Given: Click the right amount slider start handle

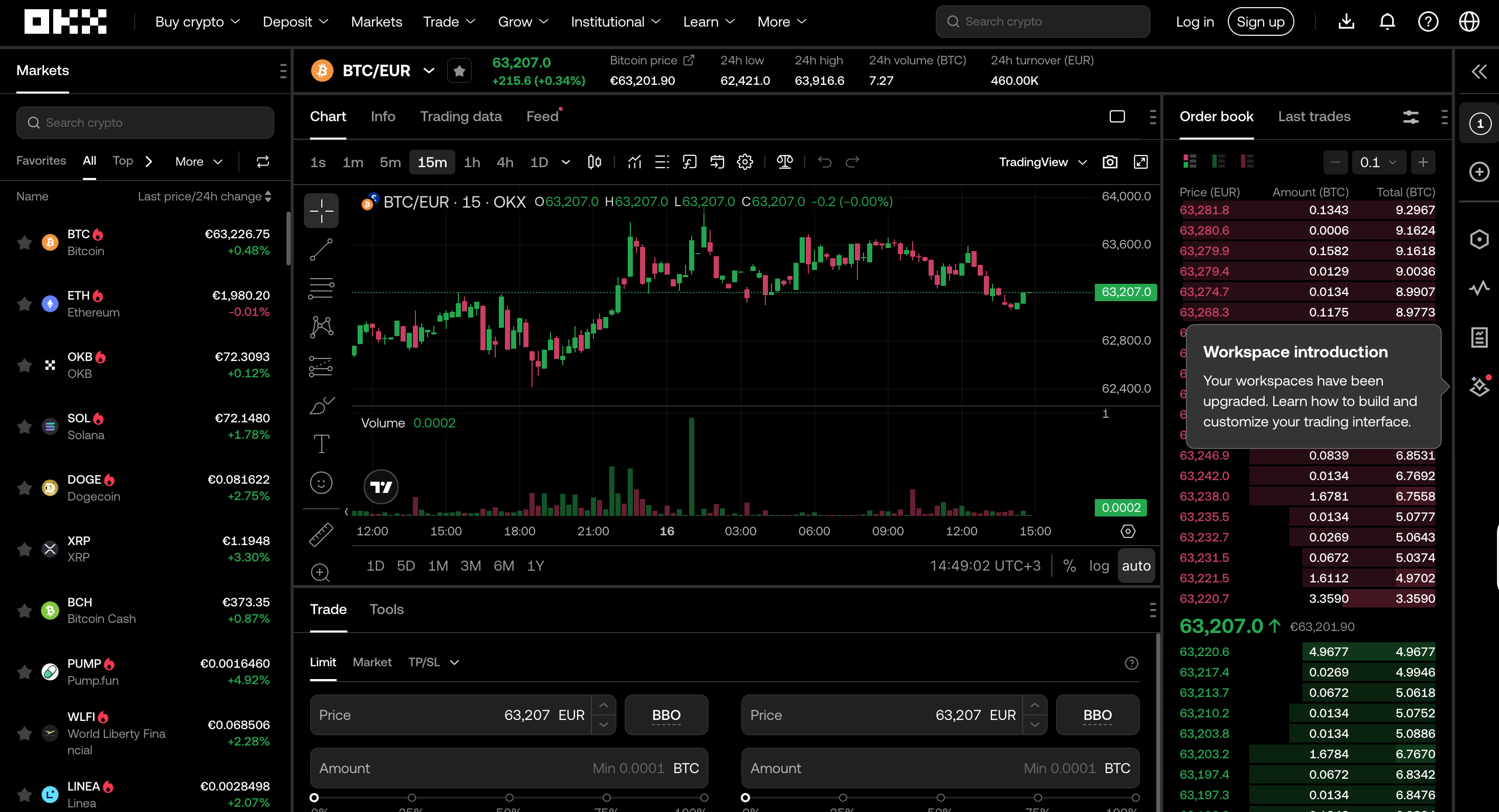Looking at the screenshot, I should 745,798.
